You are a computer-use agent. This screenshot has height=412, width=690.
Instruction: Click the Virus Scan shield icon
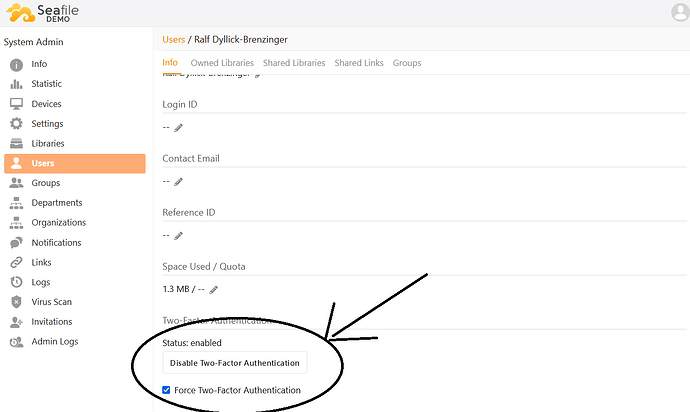tap(16, 302)
